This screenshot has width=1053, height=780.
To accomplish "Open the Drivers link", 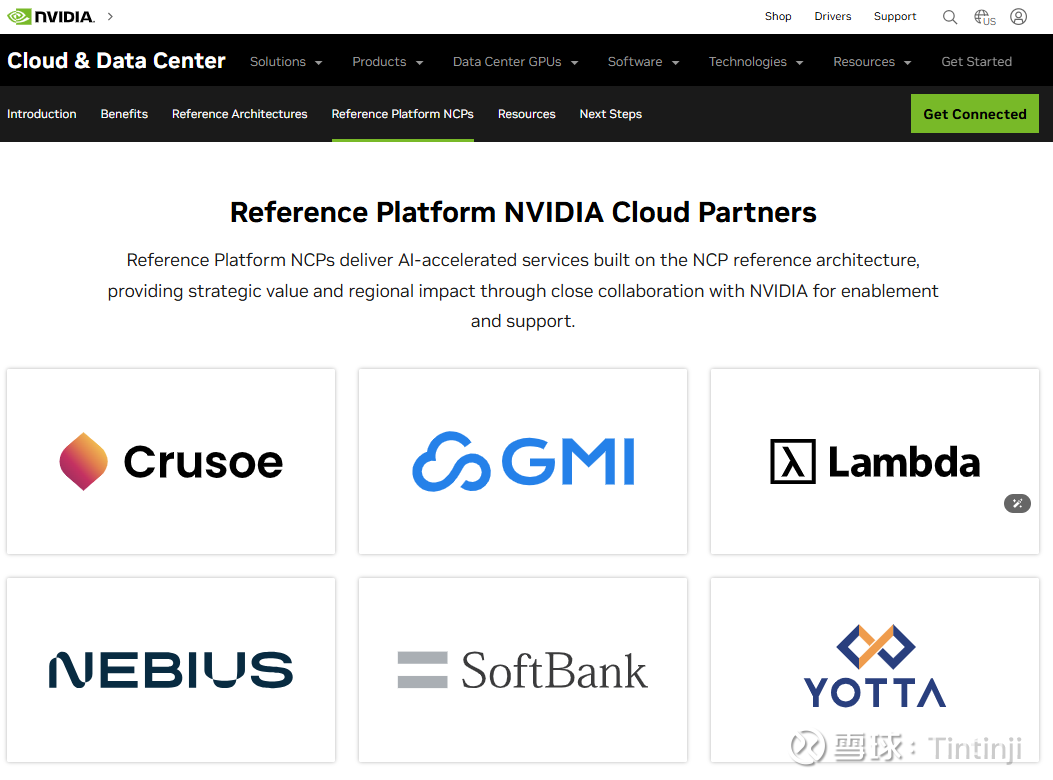I will coord(833,16).
